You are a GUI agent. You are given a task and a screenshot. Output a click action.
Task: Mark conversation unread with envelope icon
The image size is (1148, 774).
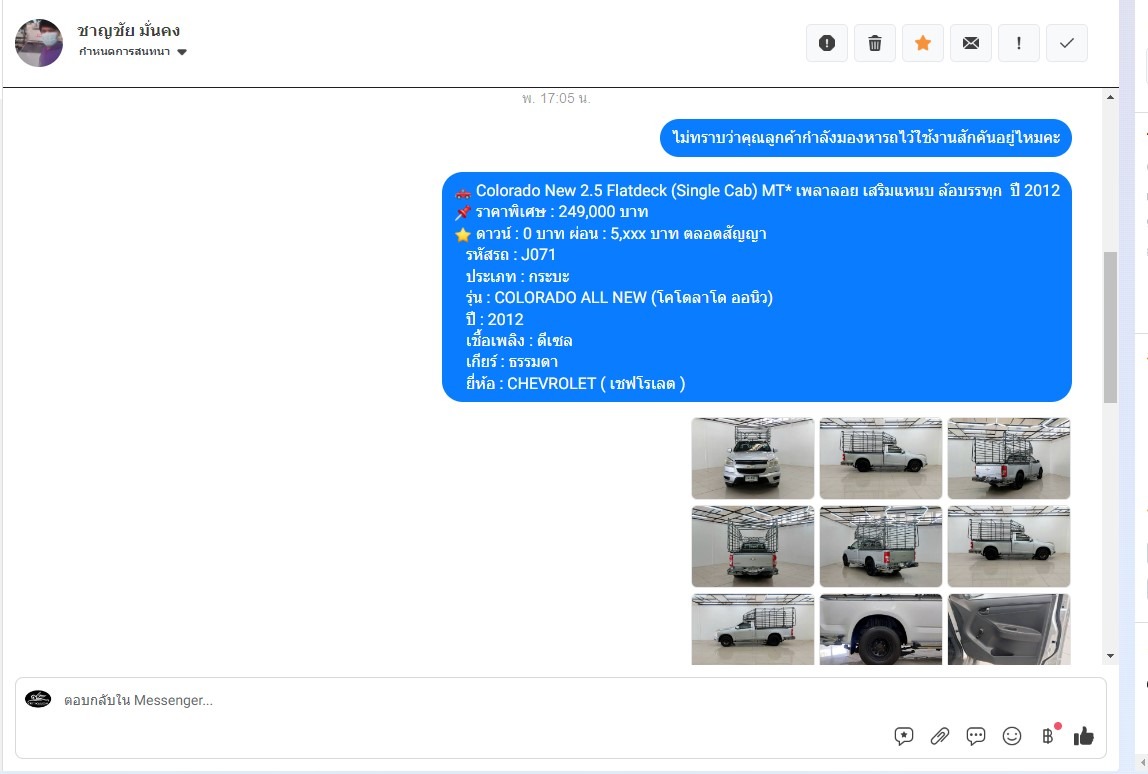tap(971, 43)
